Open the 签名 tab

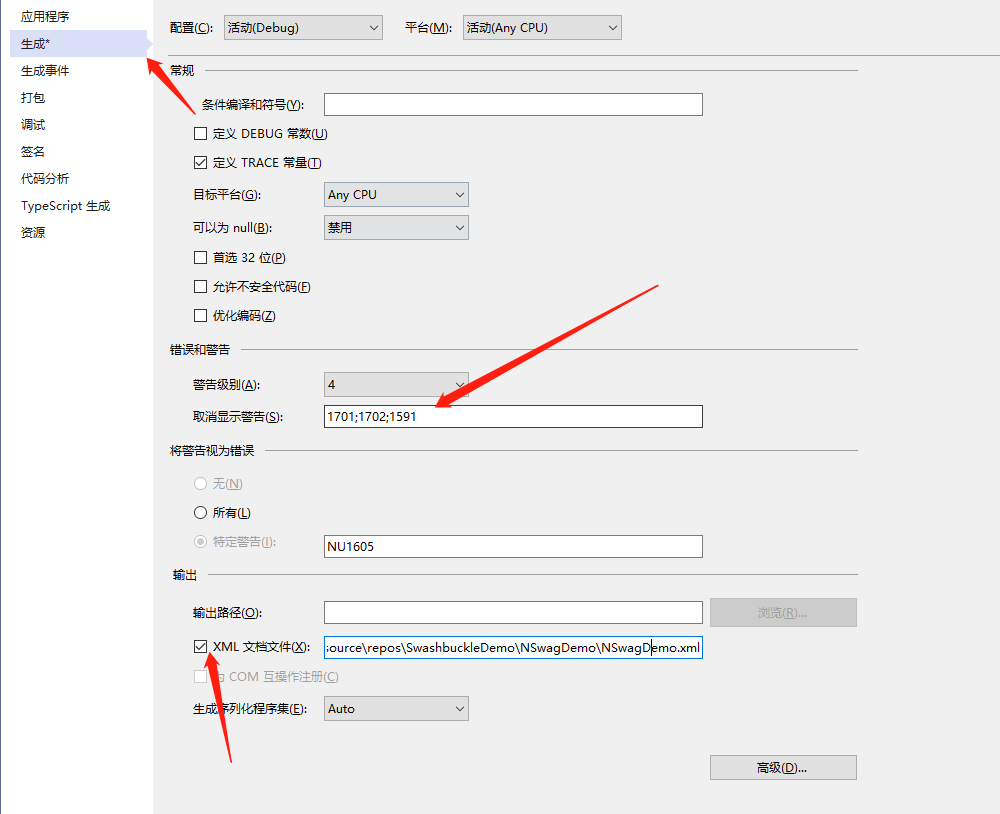pos(33,152)
